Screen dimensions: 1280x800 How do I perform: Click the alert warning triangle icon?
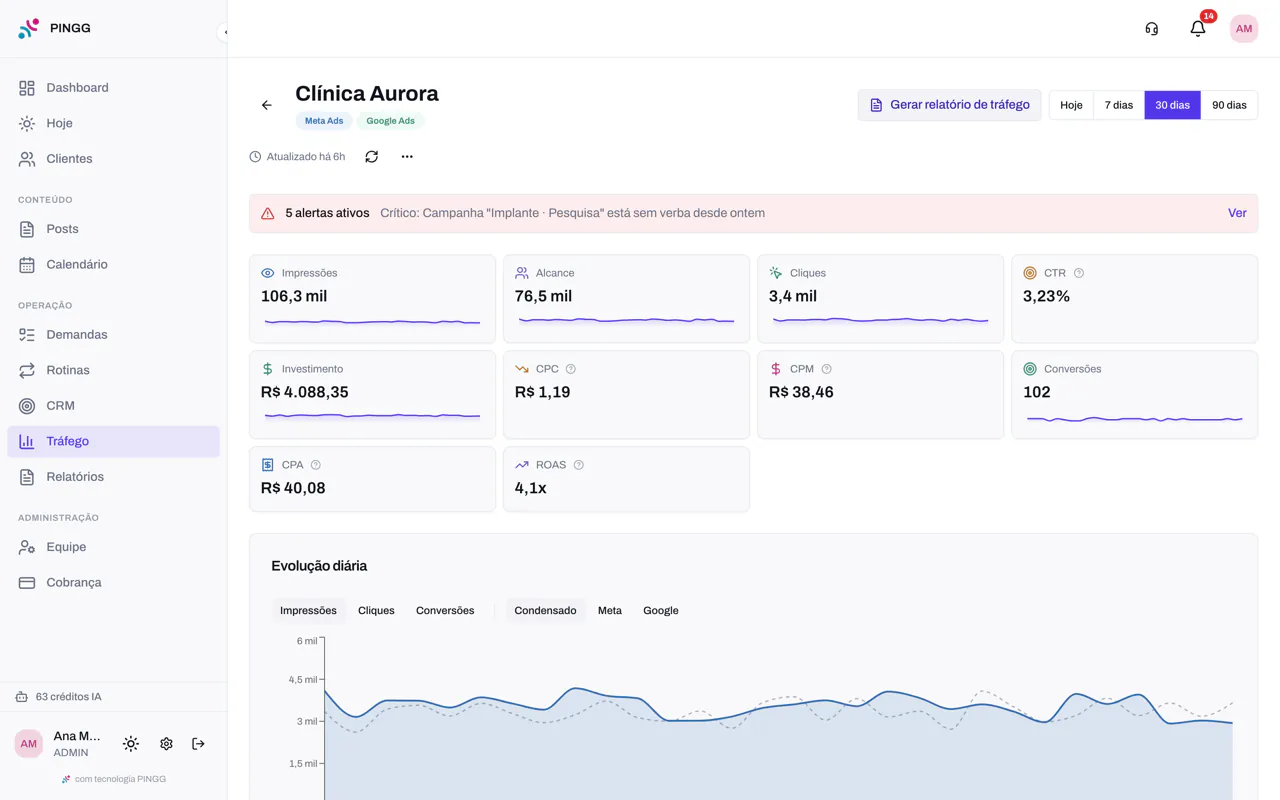point(268,213)
